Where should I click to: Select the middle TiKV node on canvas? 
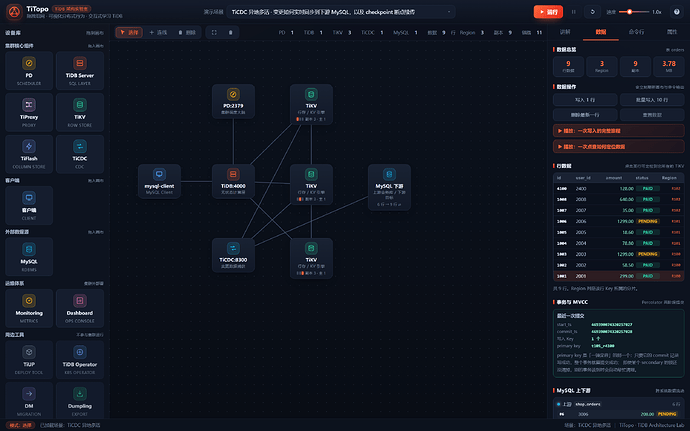pyautogui.click(x=311, y=184)
